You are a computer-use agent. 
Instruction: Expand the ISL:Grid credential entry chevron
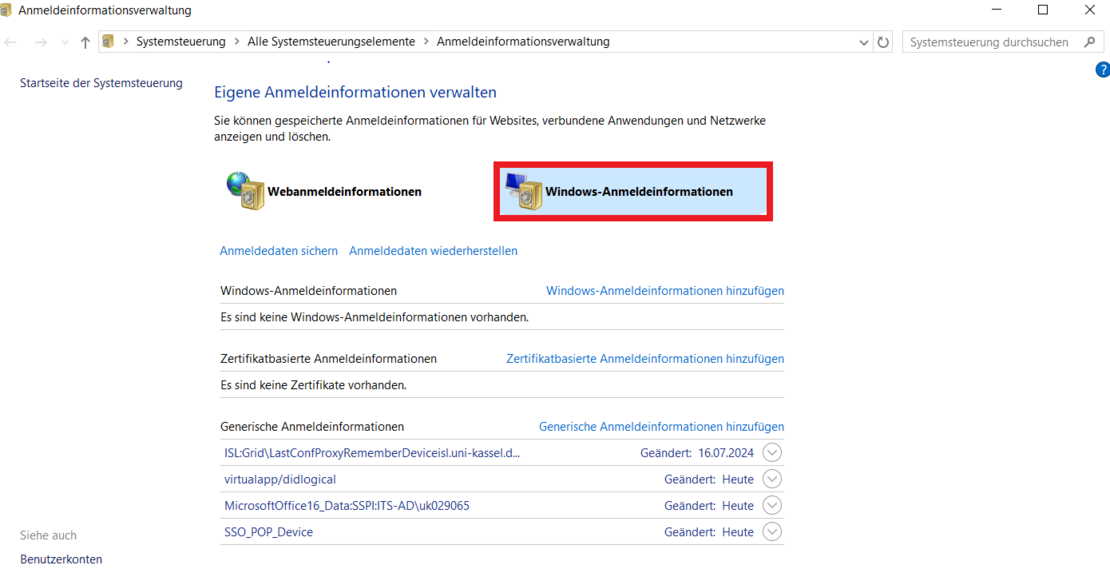(x=771, y=453)
